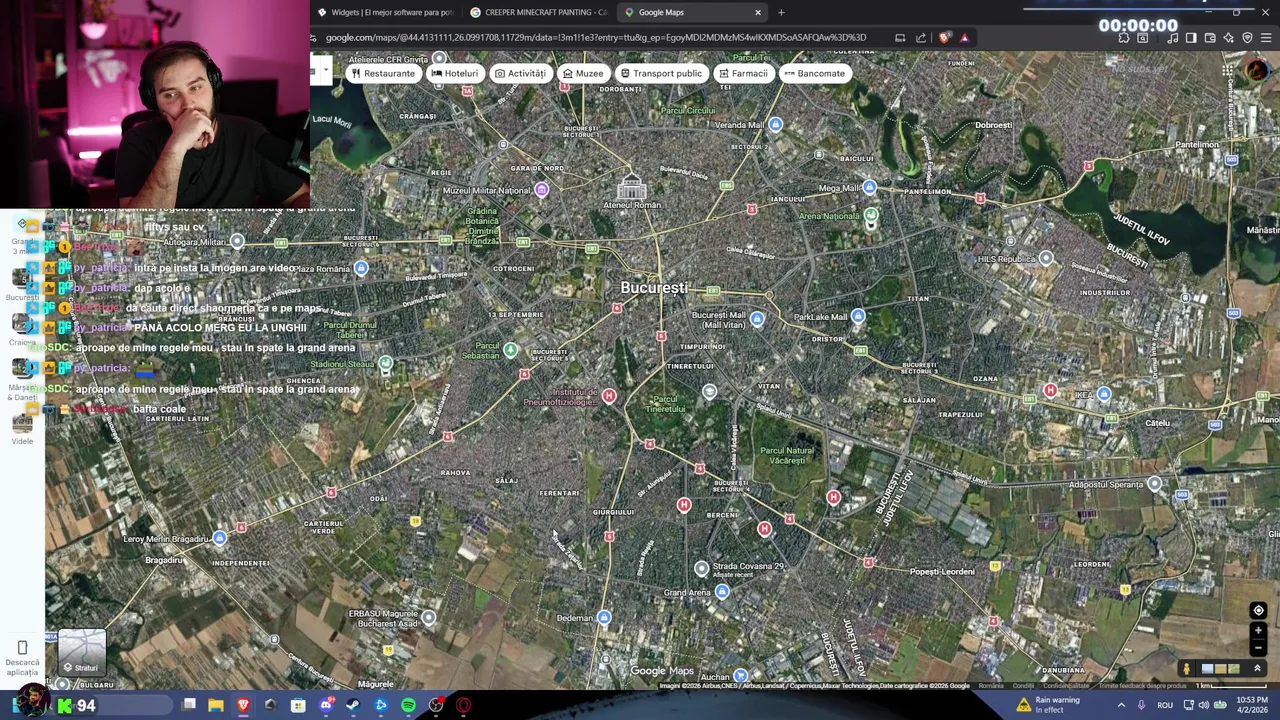This screenshot has height=720, width=1280.
Task: Open the browser hamburger menu
Action: coord(1267,38)
